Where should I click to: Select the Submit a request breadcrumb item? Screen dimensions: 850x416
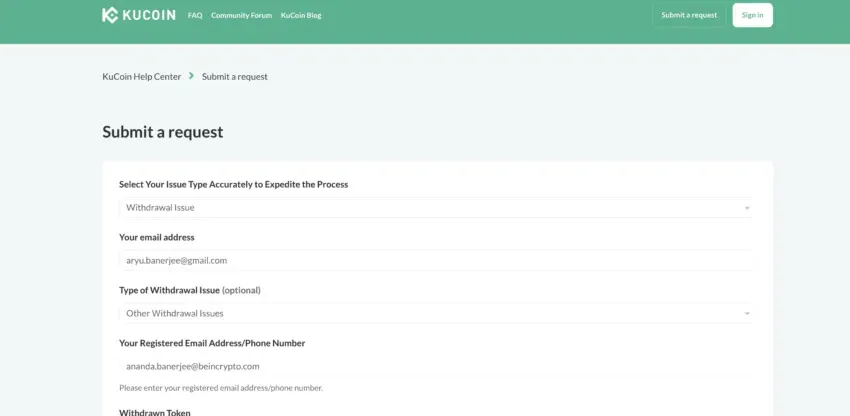coord(235,76)
